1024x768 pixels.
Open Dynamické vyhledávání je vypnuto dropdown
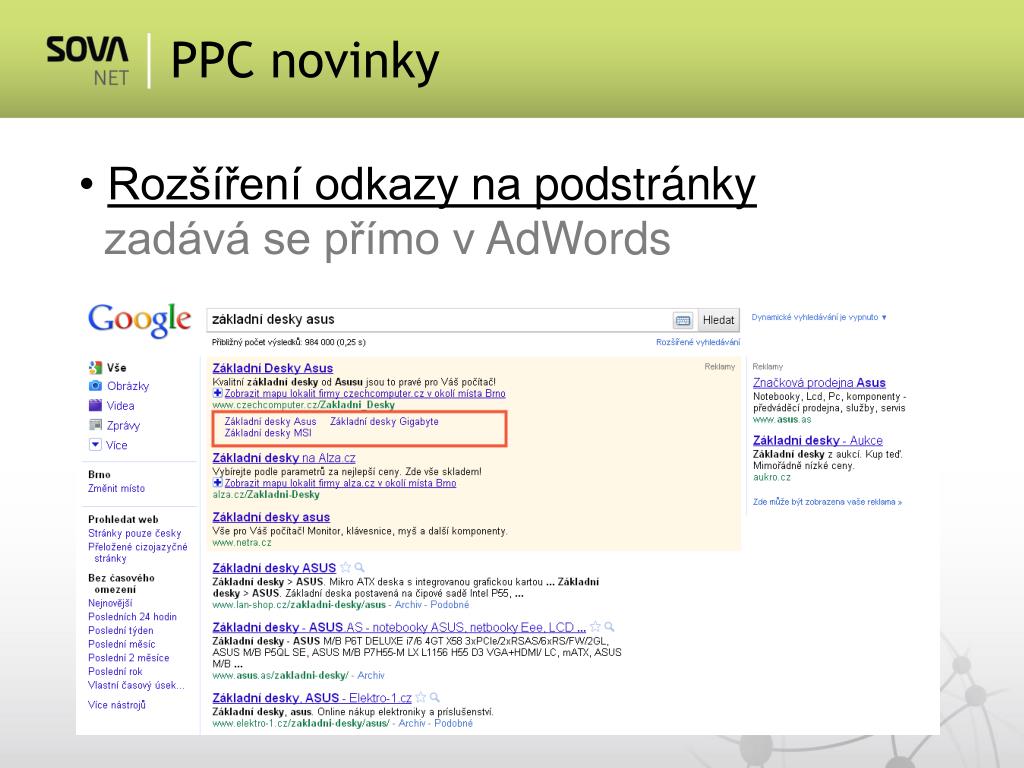click(819, 317)
